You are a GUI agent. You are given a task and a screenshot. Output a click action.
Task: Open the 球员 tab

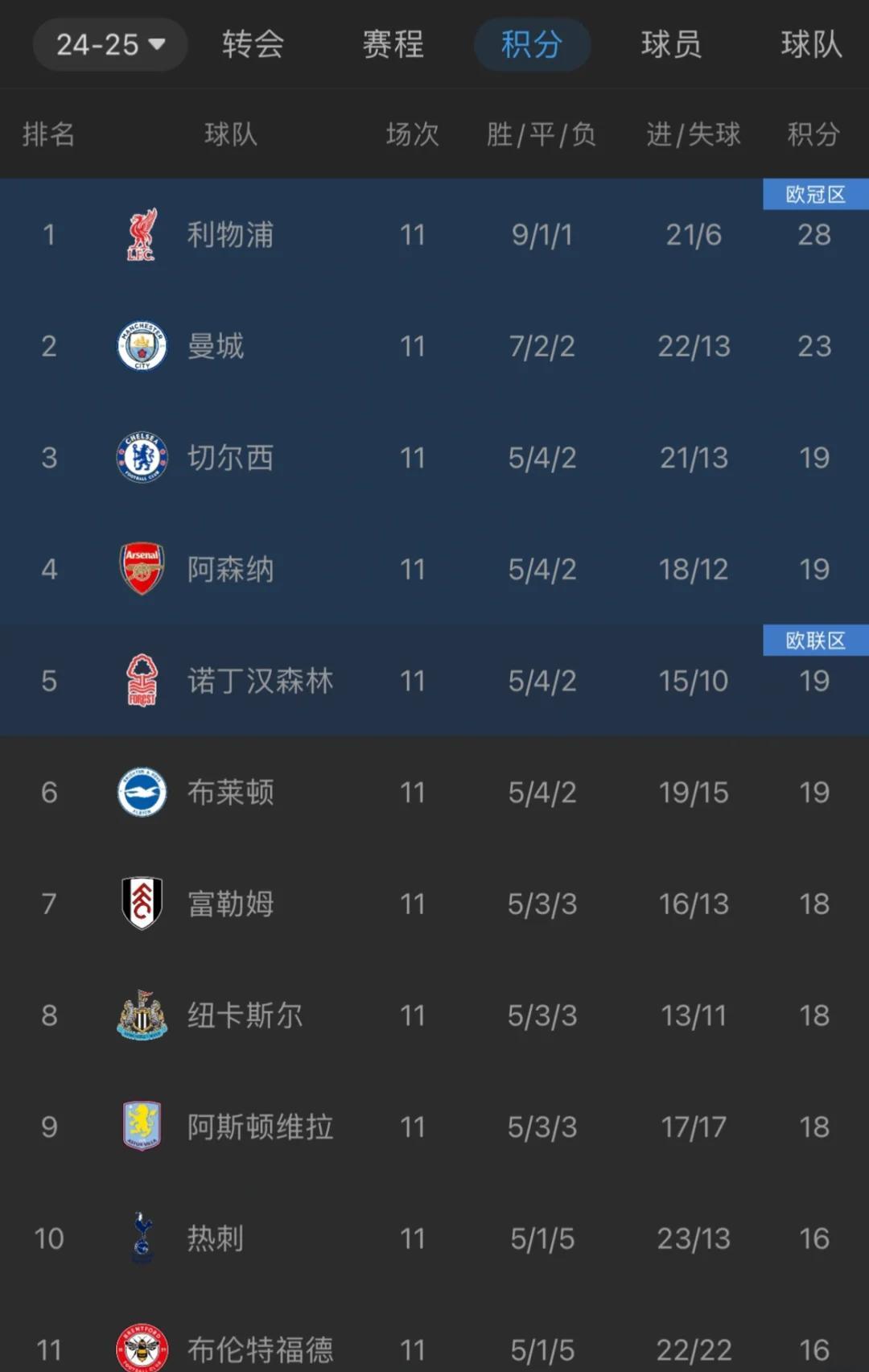[671, 44]
